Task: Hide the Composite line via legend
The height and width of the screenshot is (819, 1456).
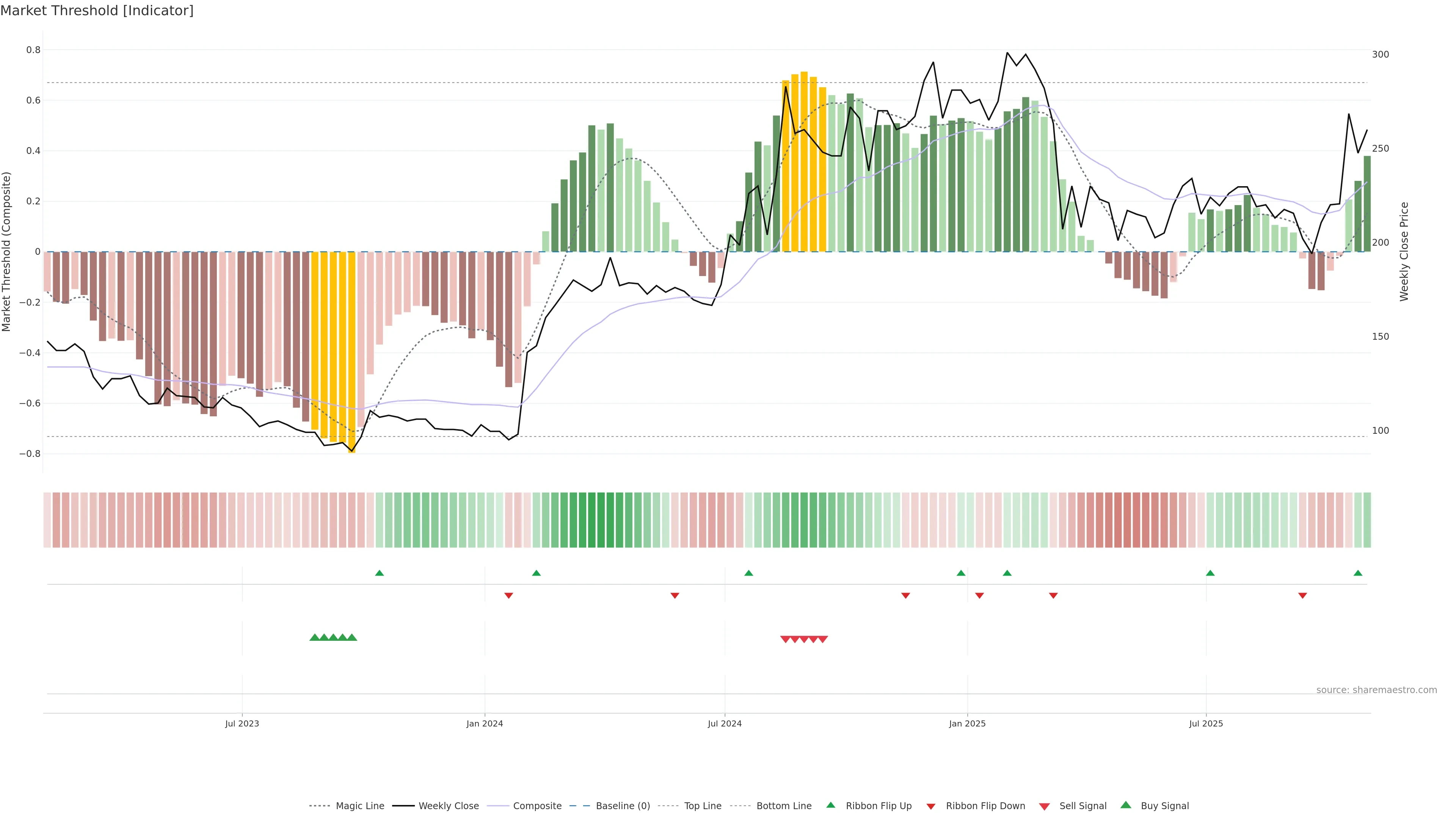Action: coord(537,806)
